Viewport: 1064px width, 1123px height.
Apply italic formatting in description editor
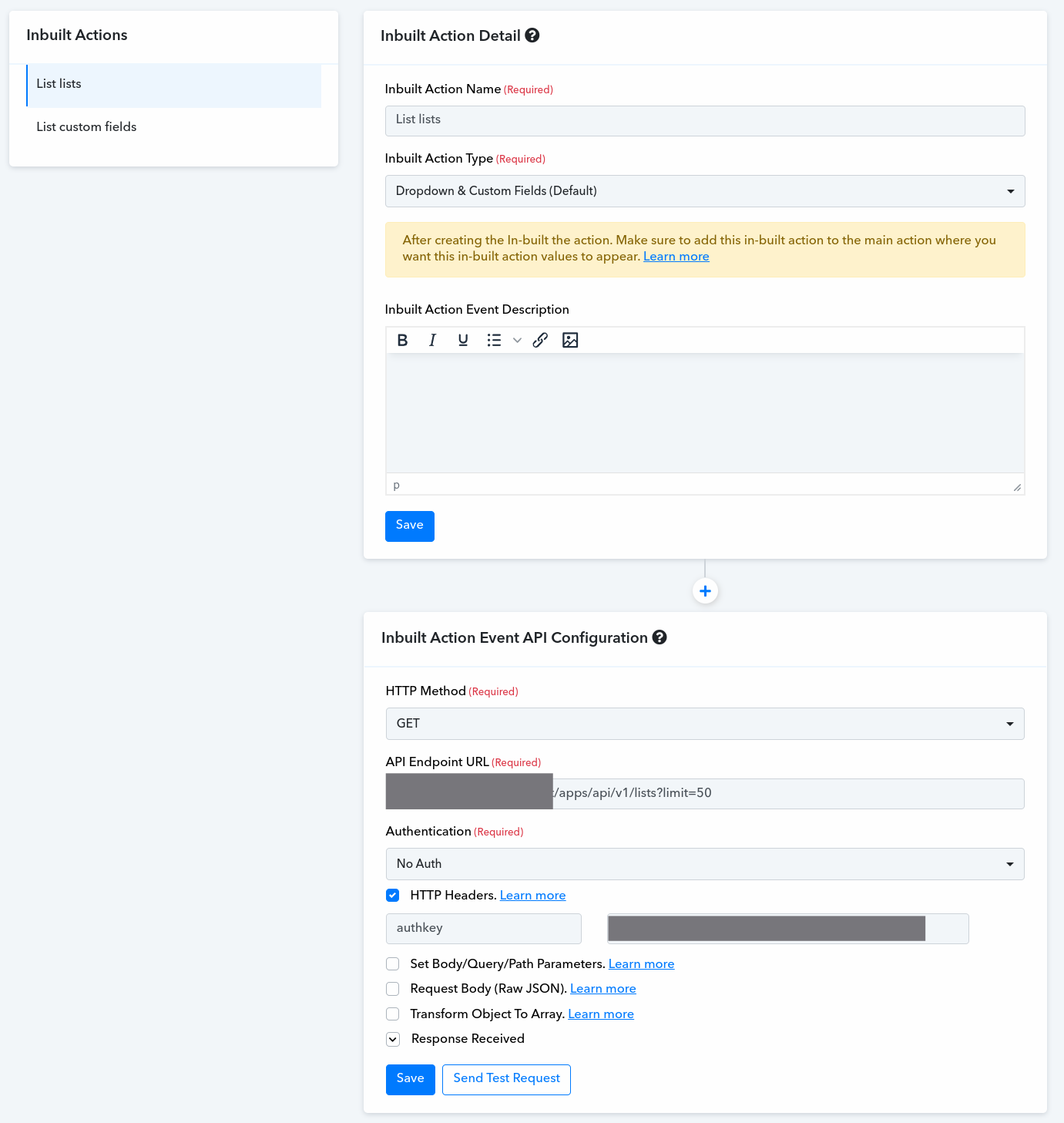[x=432, y=340]
